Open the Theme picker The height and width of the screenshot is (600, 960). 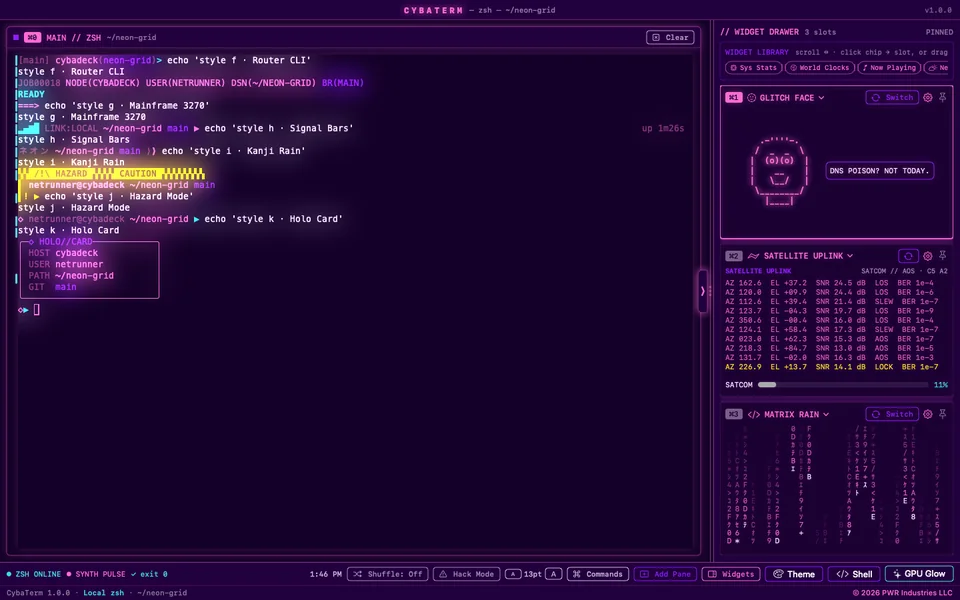click(x=794, y=574)
